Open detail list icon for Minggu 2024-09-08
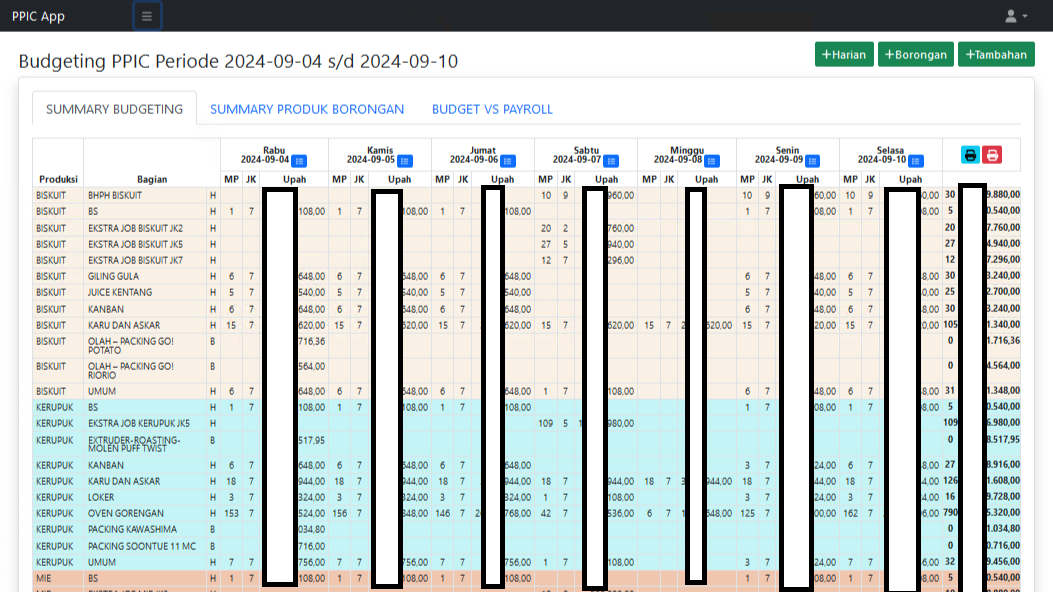This screenshot has height=592, width=1053. point(713,160)
